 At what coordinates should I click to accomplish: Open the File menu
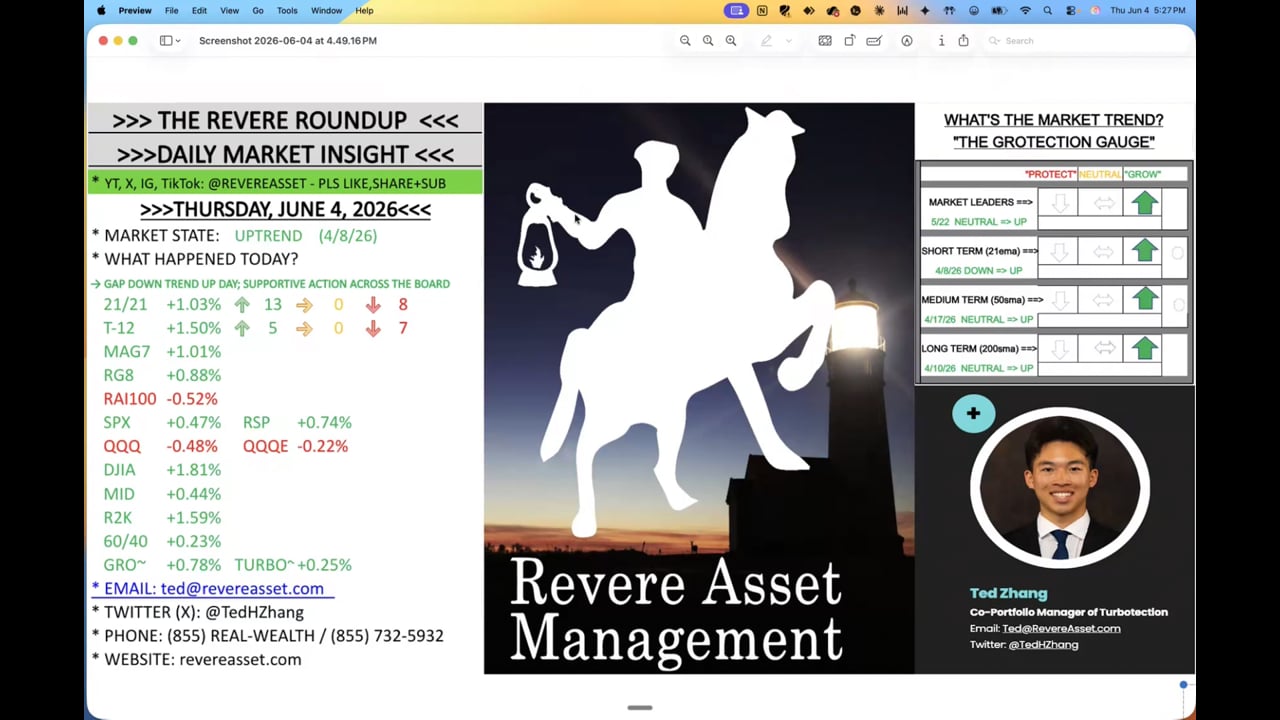(172, 10)
